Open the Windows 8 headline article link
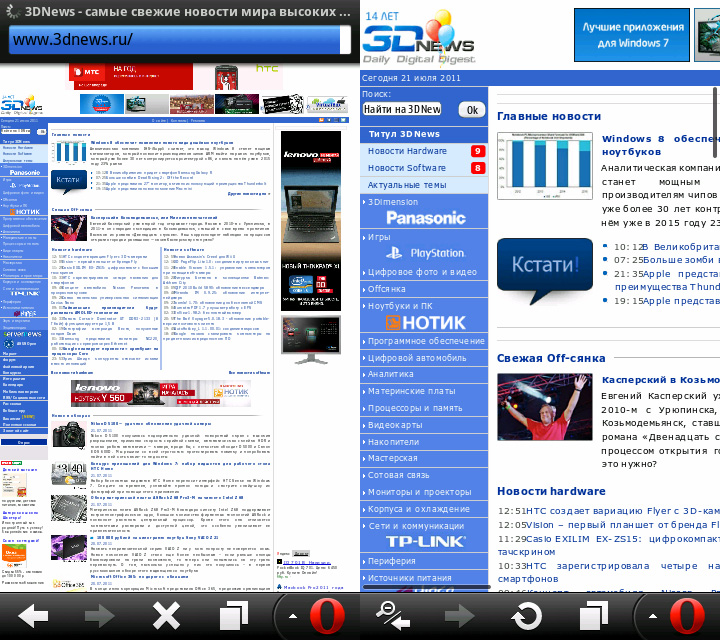The width and height of the screenshot is (720, 640). pos(660,139)
